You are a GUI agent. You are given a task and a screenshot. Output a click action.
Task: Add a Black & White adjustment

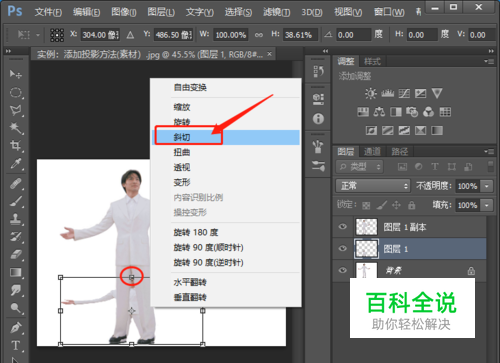(396, 112)
